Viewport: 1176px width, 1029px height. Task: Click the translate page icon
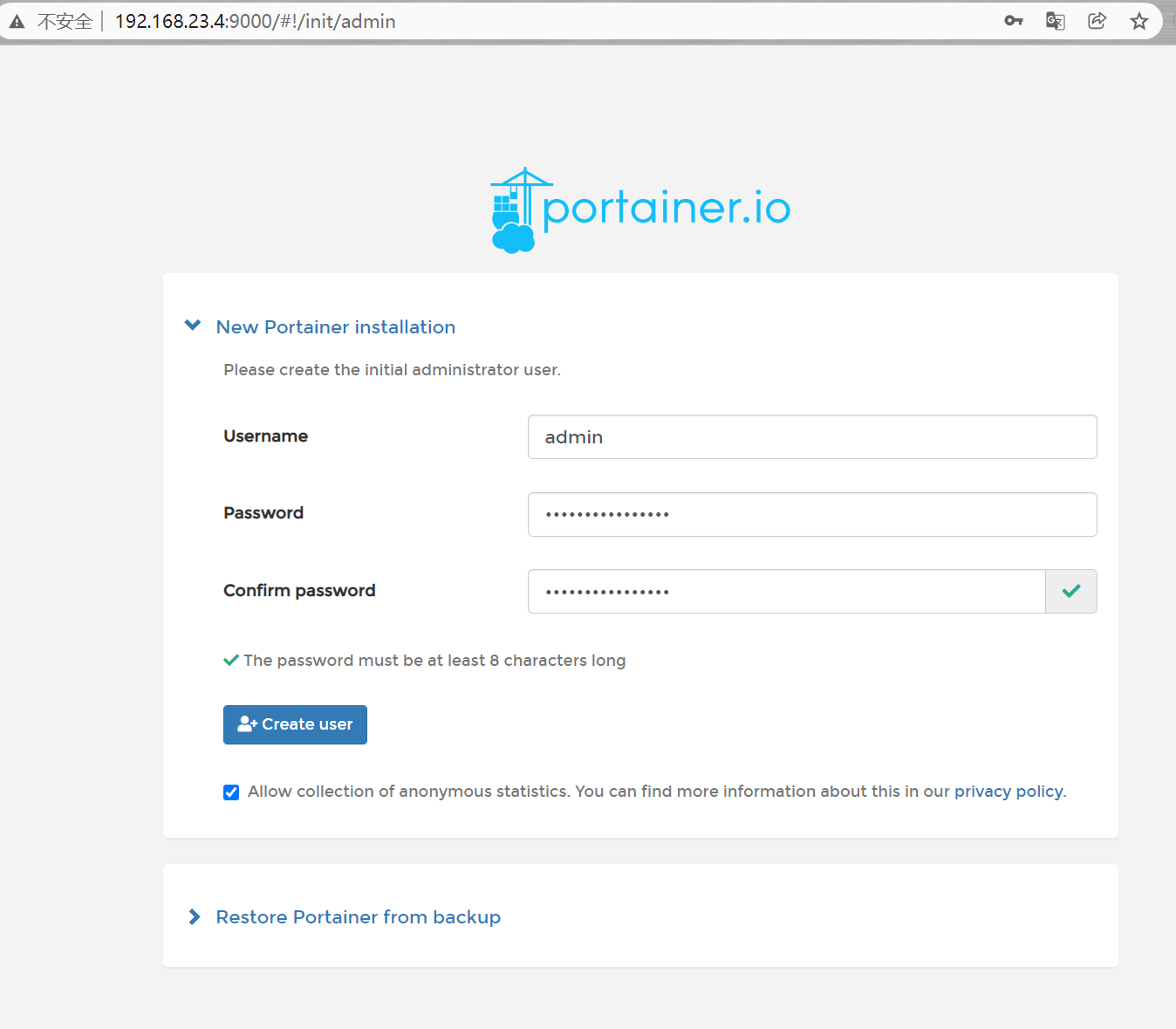pos(1055,21)
